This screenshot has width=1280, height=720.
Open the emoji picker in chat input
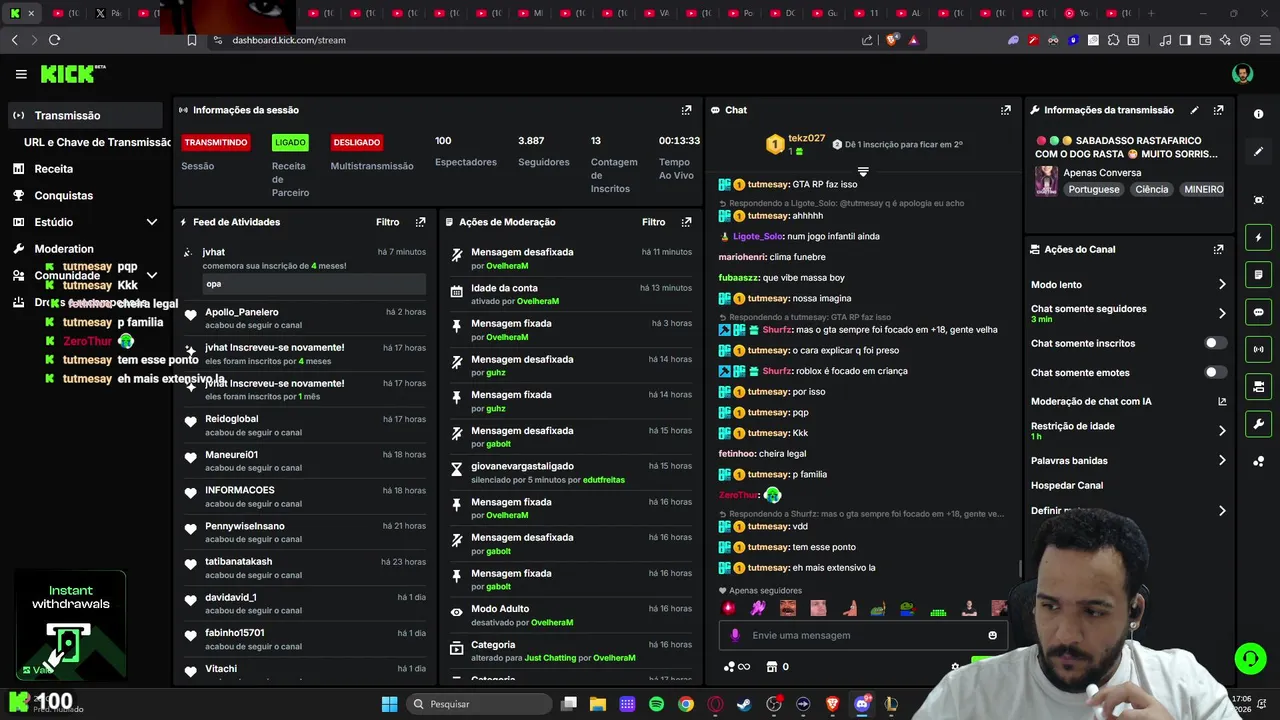(x=992, y=635)
